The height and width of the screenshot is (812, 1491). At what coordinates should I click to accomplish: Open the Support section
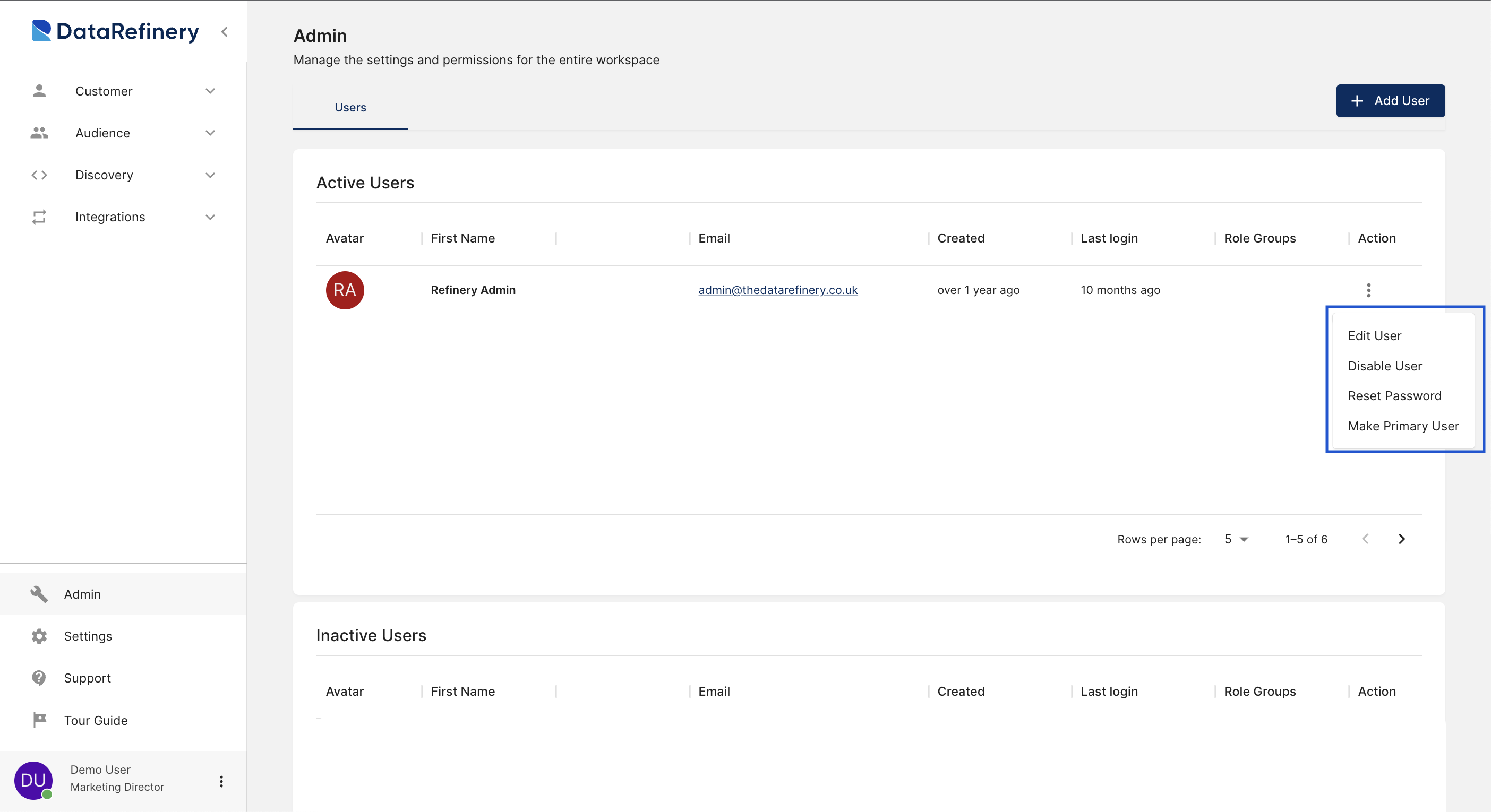click(88, 678)
